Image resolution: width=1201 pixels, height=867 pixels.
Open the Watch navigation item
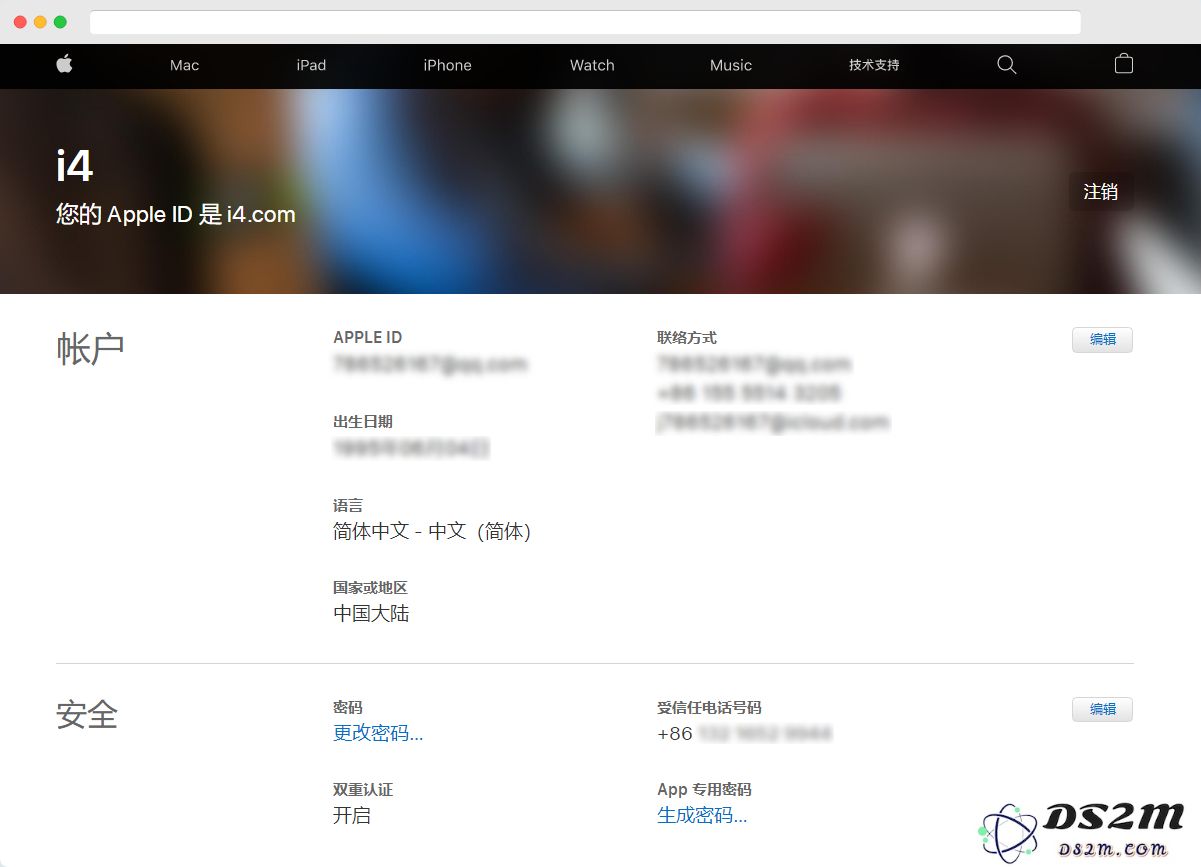(x=592, y=65)
